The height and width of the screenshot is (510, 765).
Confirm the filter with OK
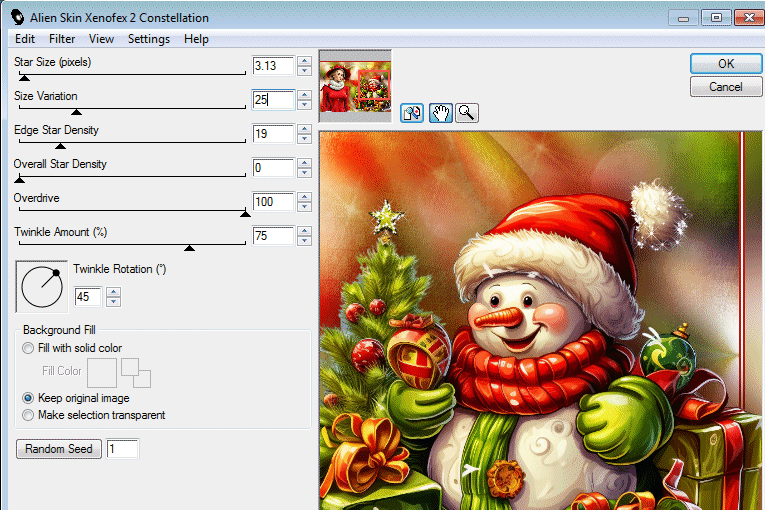click(725, 64)
